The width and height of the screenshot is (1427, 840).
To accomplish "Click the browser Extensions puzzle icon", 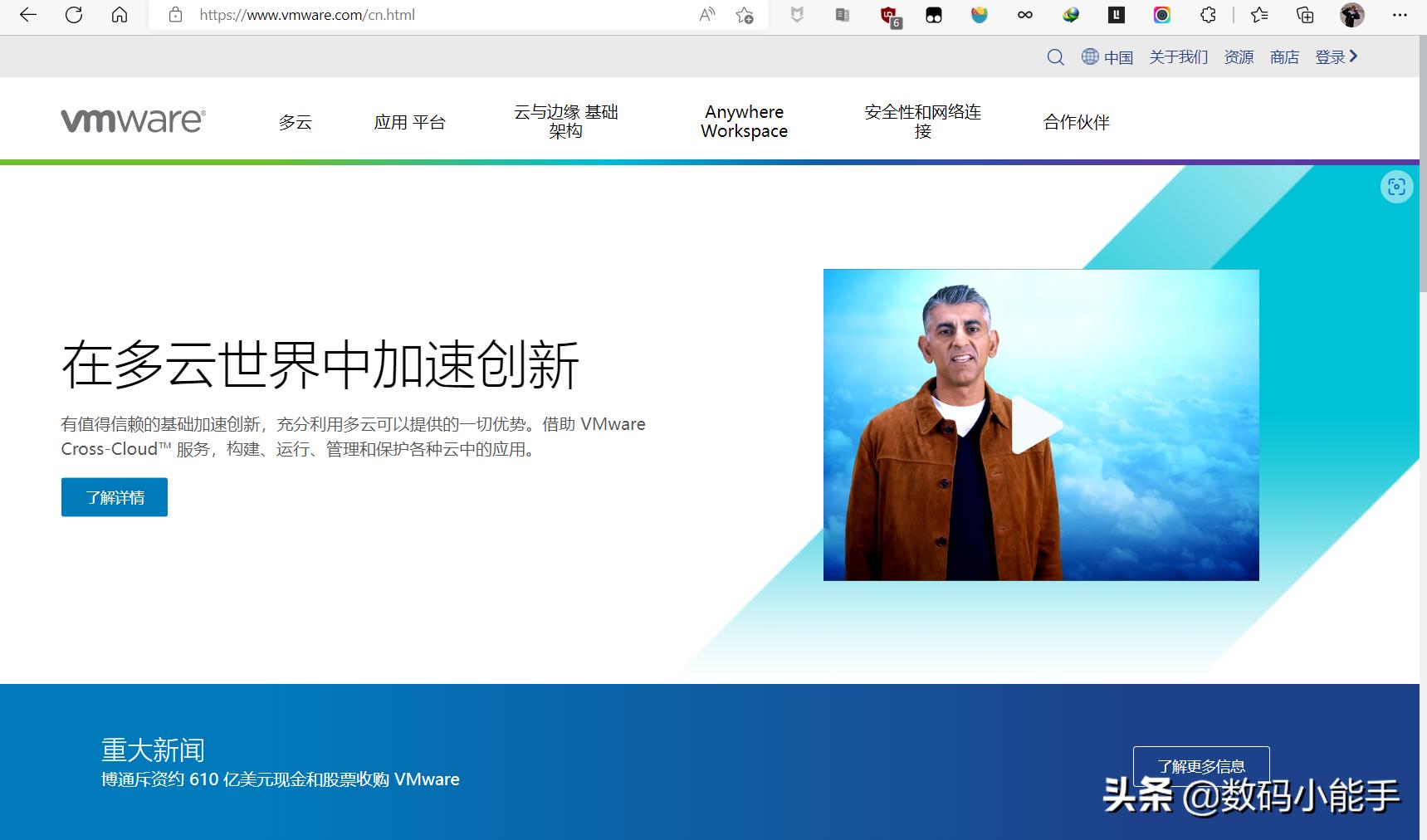I will point(1208,14).
